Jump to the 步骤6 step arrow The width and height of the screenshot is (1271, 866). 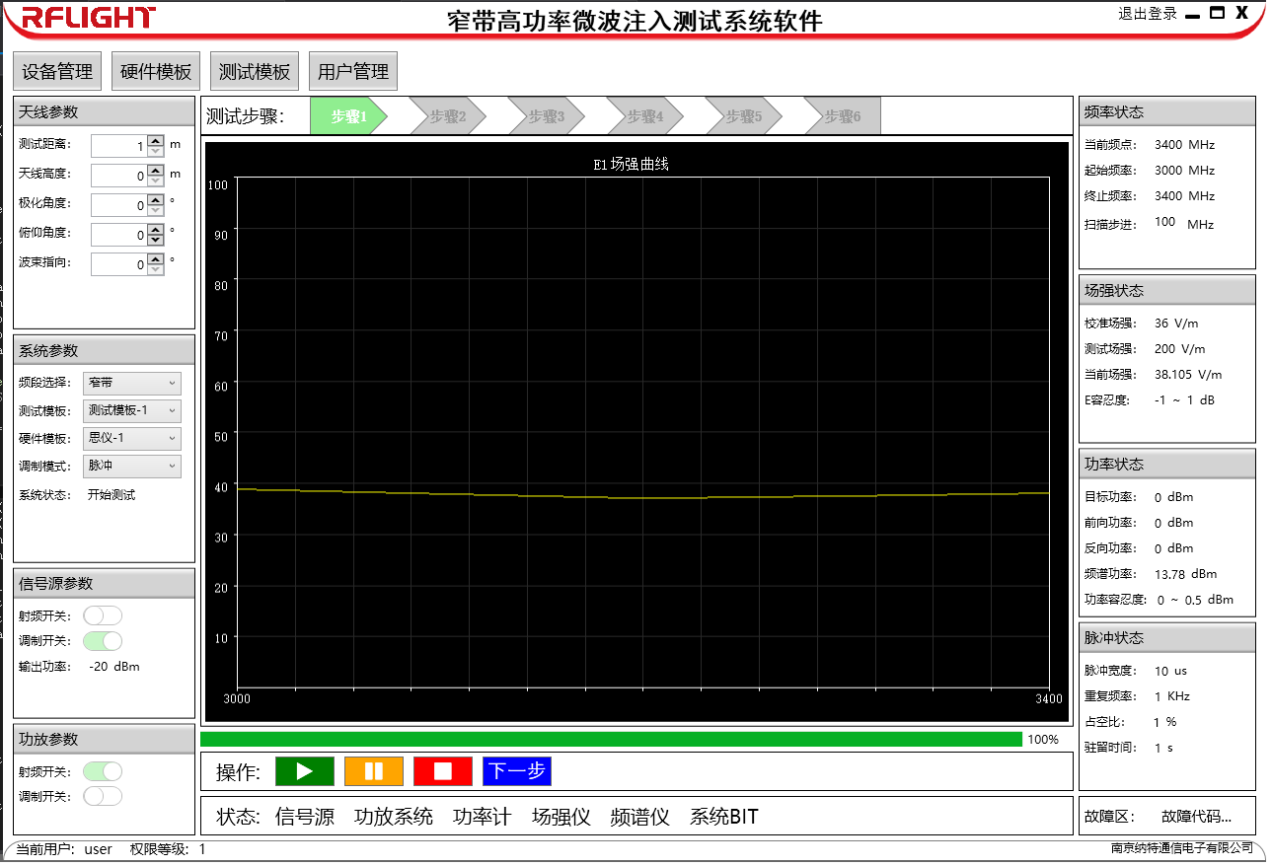pos(841,116)
